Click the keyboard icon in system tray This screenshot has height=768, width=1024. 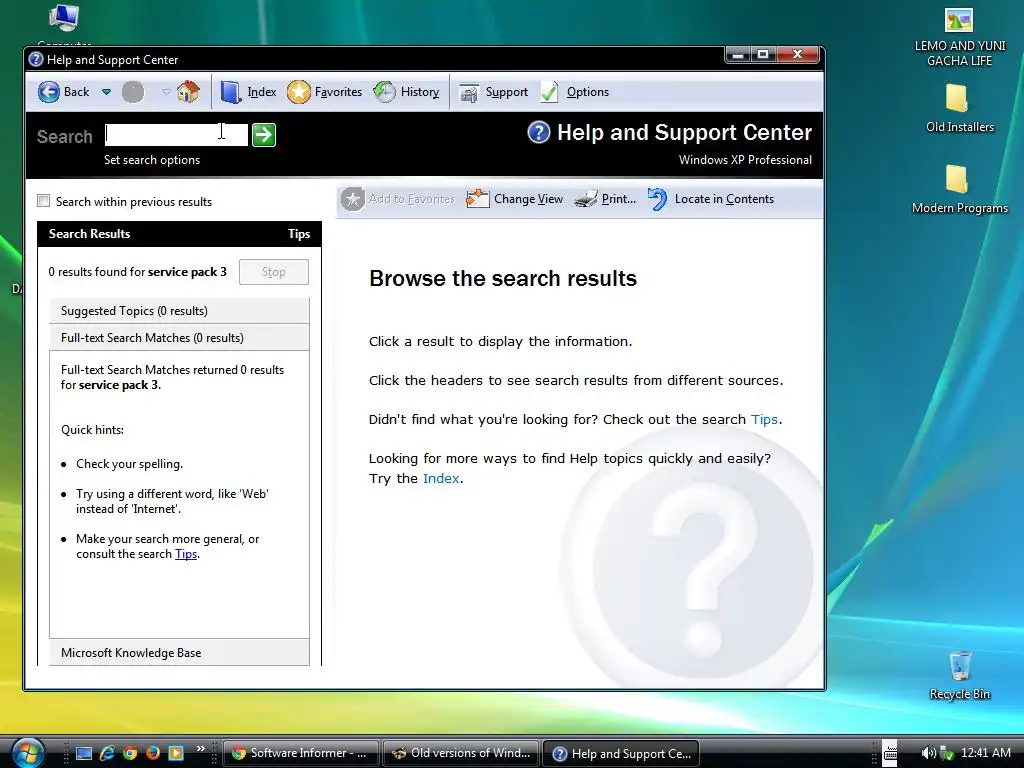click(890, 753)
